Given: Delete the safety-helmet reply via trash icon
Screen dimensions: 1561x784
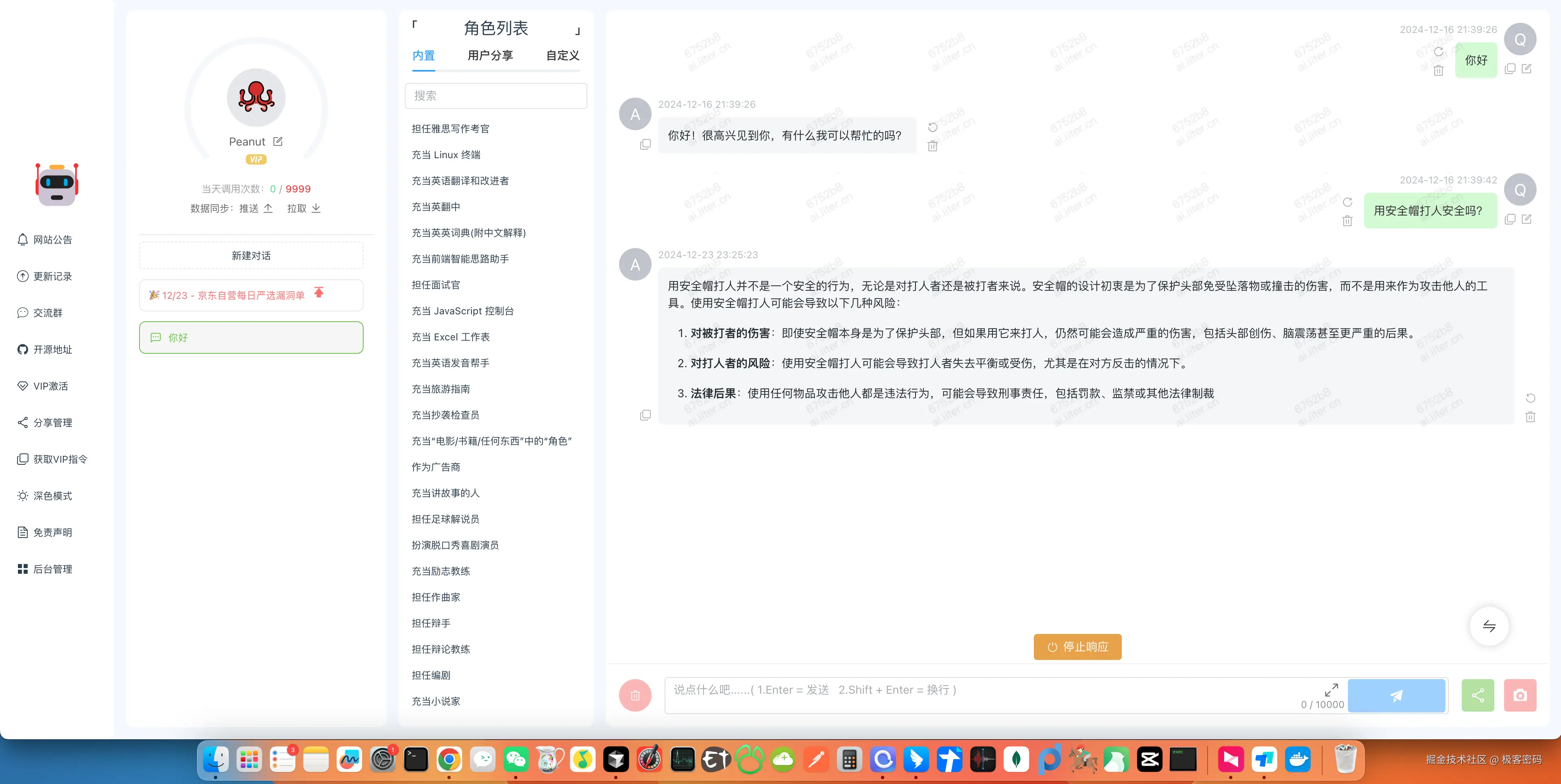Looking at the screenshot, I should [1531, 417].
